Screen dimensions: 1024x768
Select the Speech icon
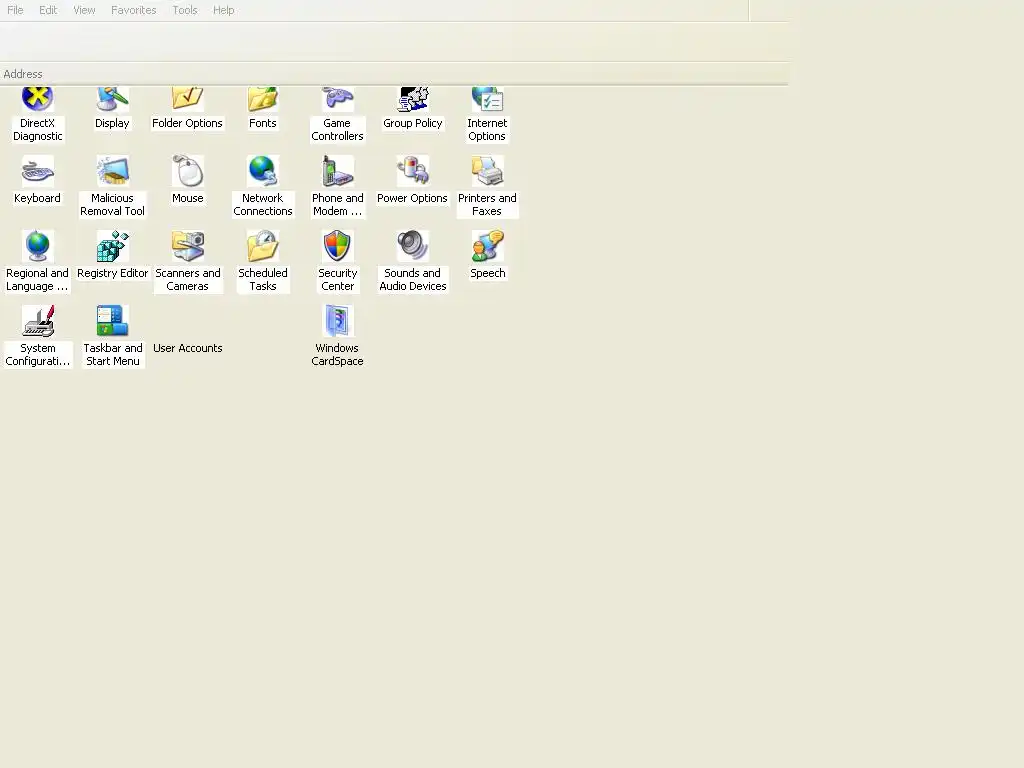[487, 246]
